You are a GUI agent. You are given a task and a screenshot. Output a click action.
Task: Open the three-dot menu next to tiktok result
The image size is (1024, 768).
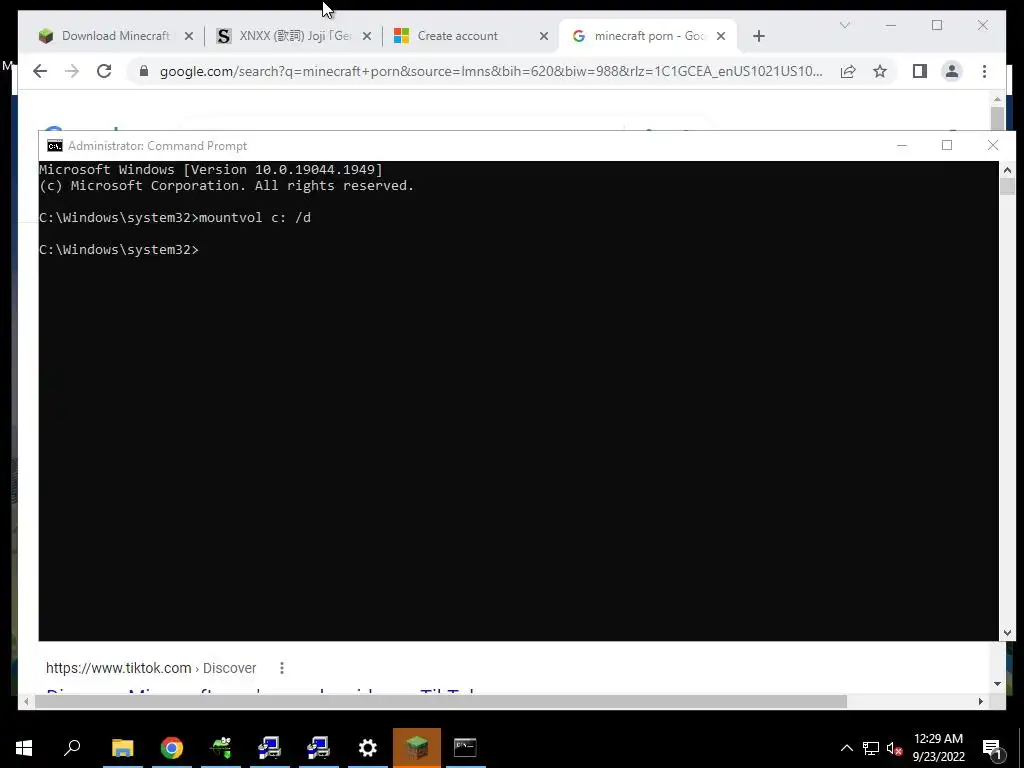pyautogui.click(x=281, y=668)
